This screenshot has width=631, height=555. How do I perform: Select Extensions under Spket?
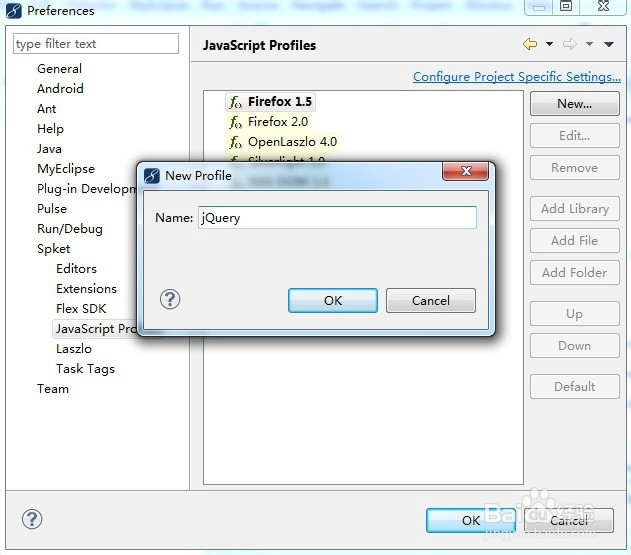pos(87,289)
